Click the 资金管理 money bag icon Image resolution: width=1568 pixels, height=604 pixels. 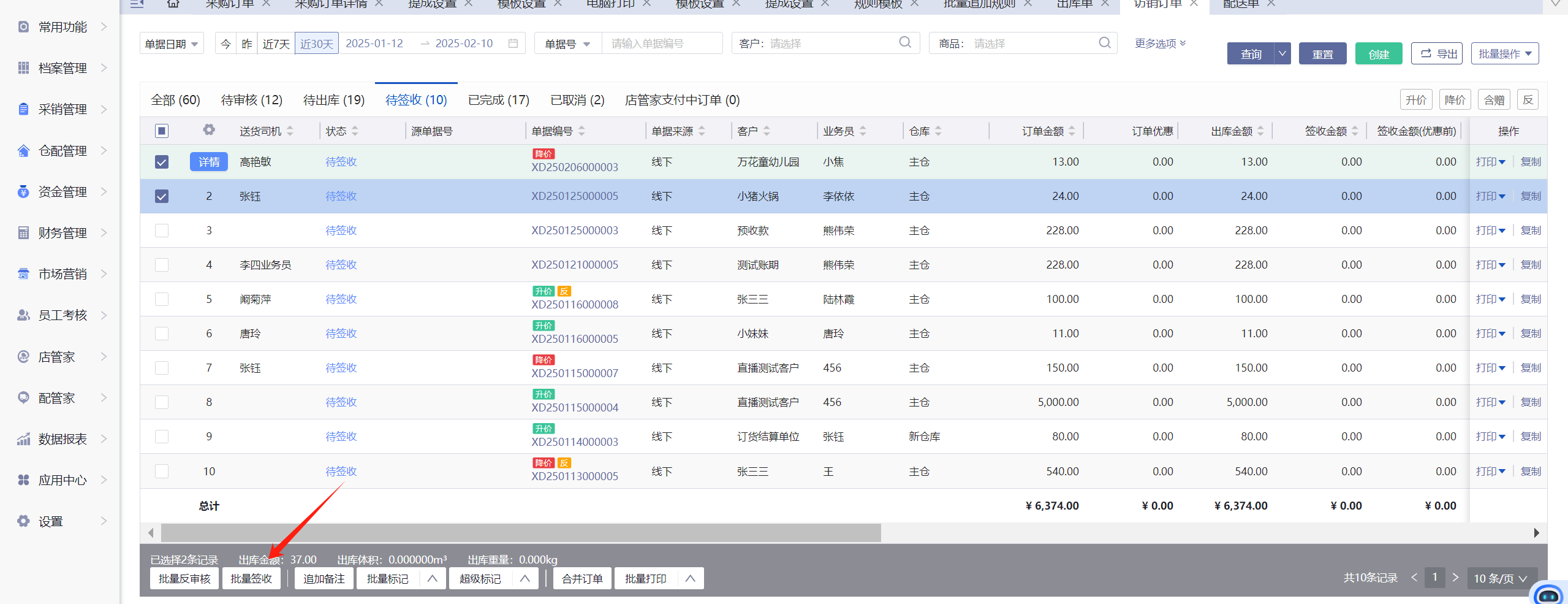coord(23,192)
